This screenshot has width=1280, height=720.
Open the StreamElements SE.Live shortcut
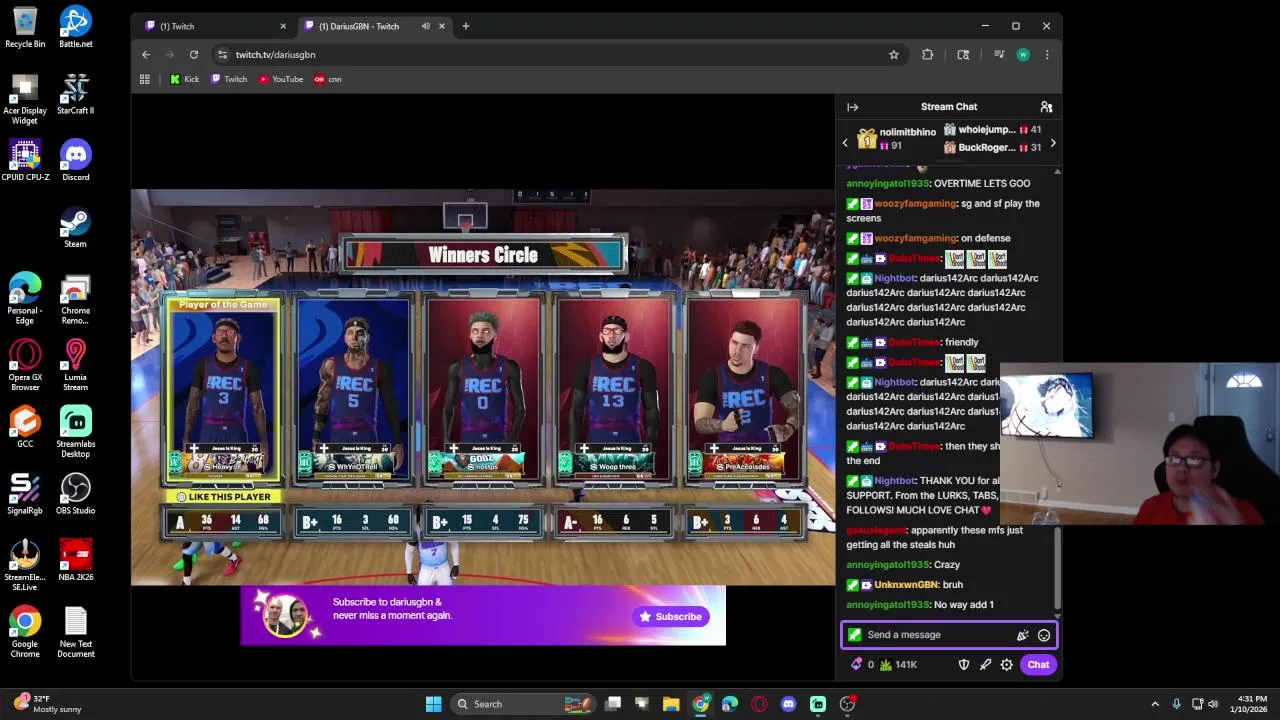[x=25, y=566]
